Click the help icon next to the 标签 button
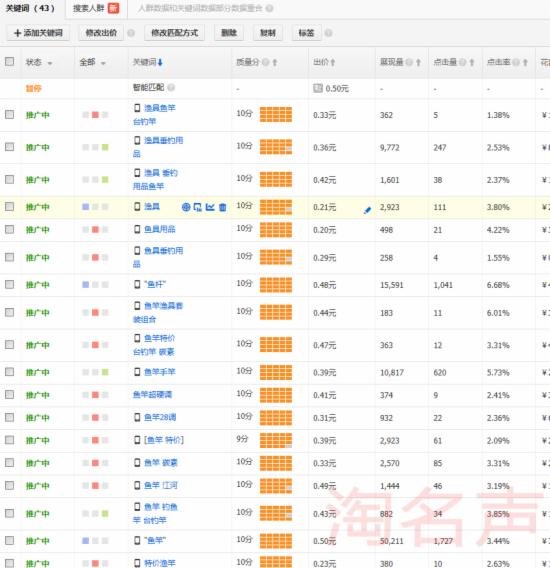550x568 pixels. [x=328, y=33]
